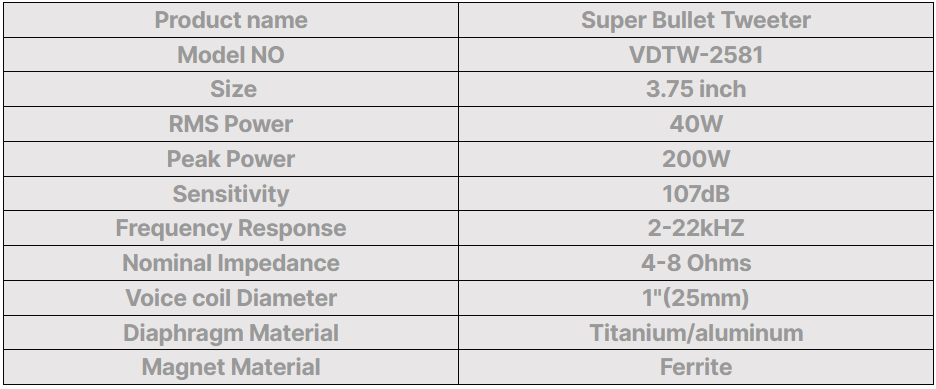Image resolution: width=936 pixels, height=389 pixels.
Task: Click the Size row label
Action: (233, 89)
